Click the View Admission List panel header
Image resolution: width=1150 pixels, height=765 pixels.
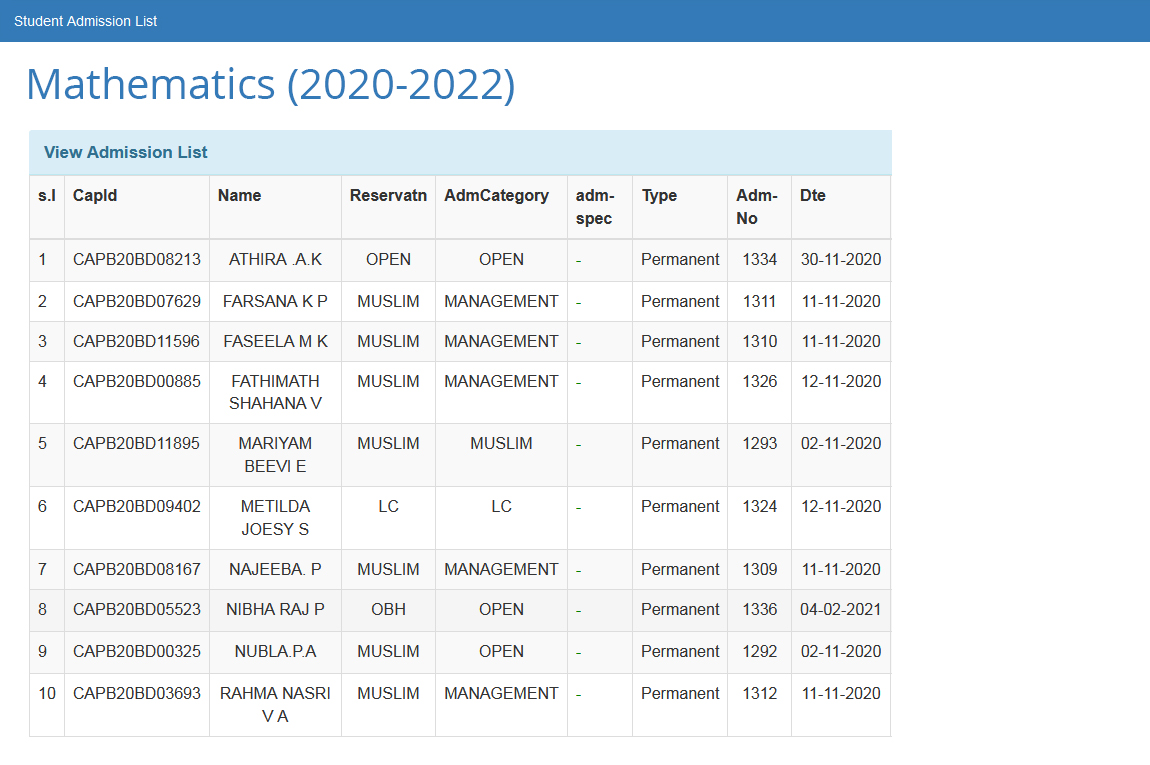126,152
